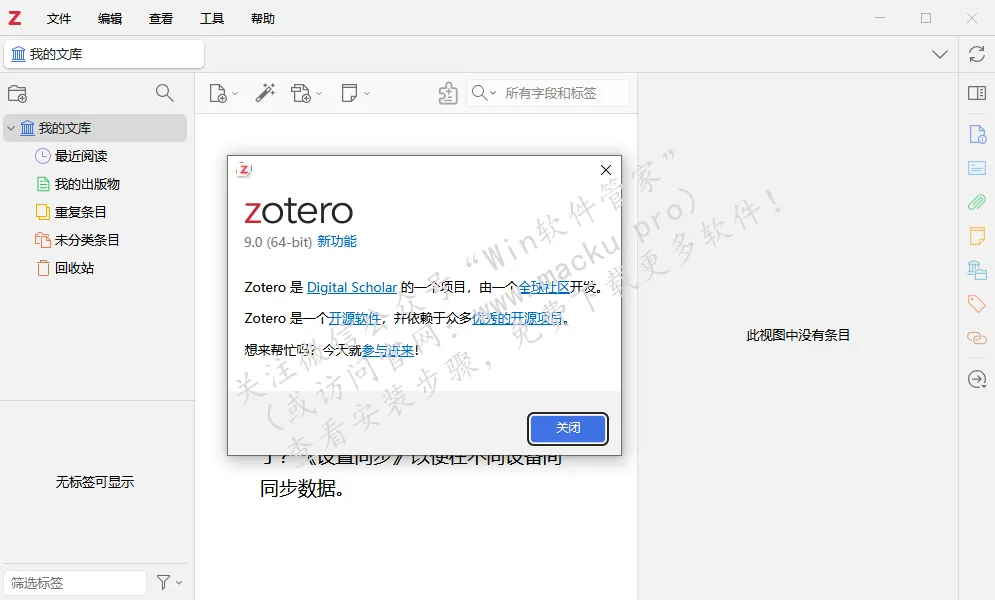Open the 编辑 menu
995x600 pixels.
110,18
